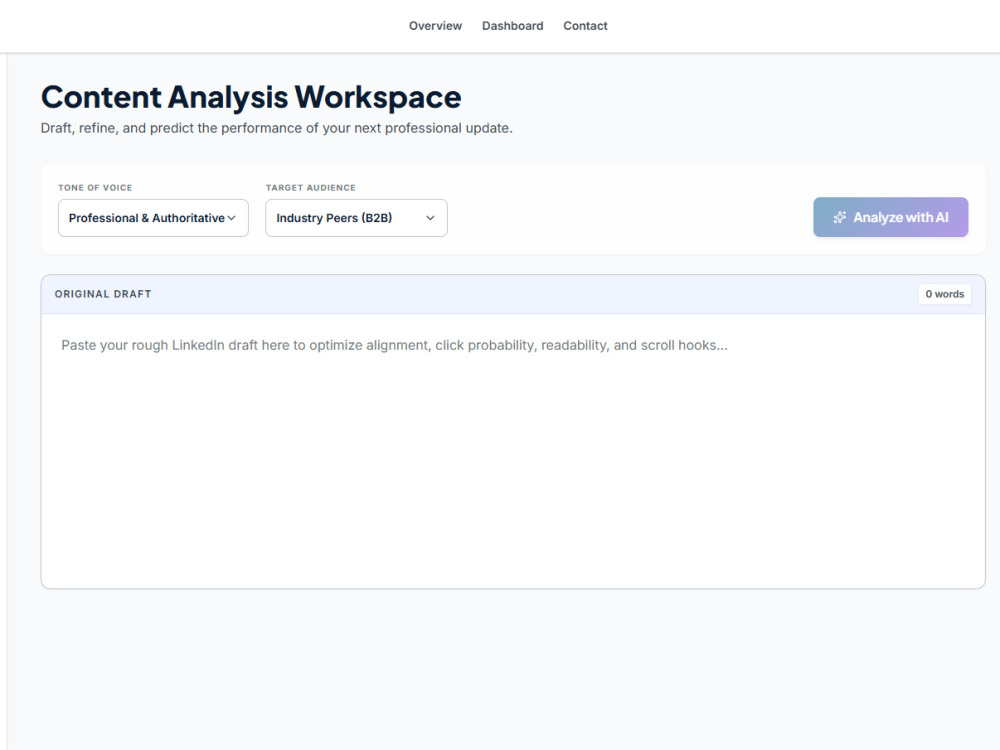Click the subtitle about drafting professional updates
Viewport: 1000px width, 750px height.
coord(276,128)
